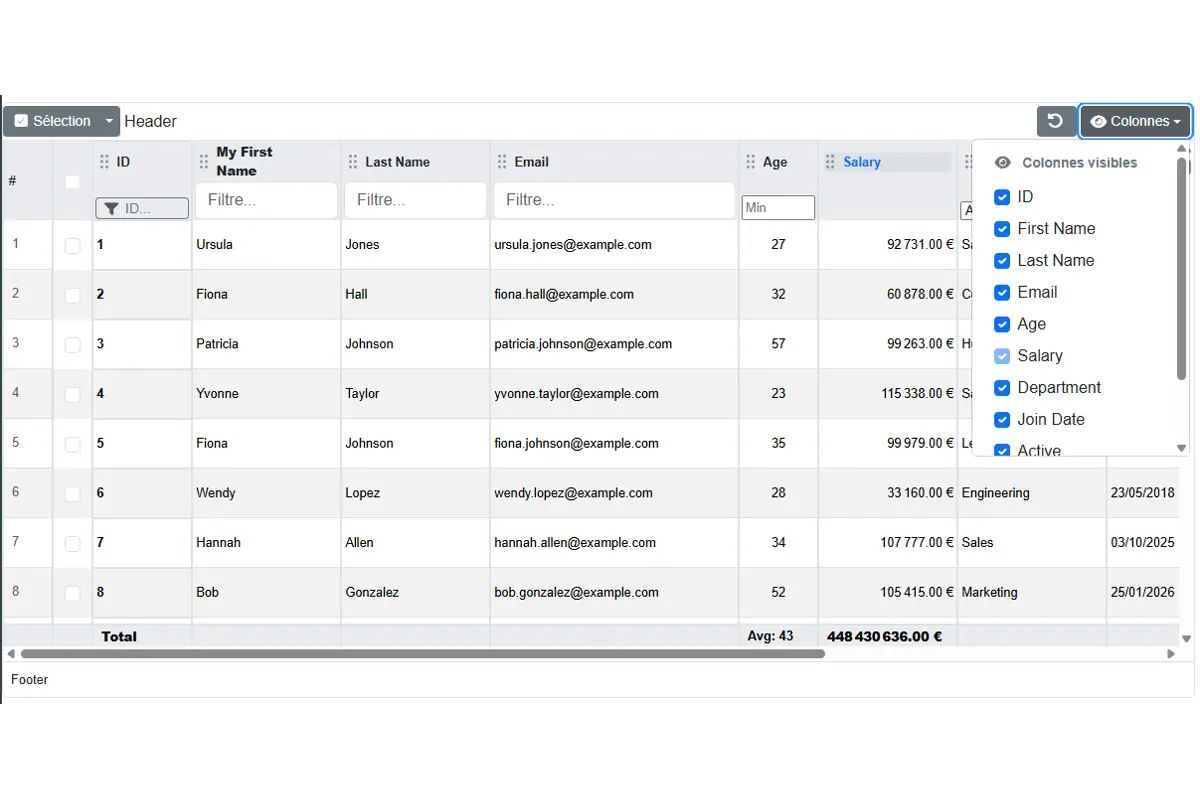Click the total salary 448 430 636.00 €
This screenshot has width=1200, height=800.
click(x=885, y=636)
